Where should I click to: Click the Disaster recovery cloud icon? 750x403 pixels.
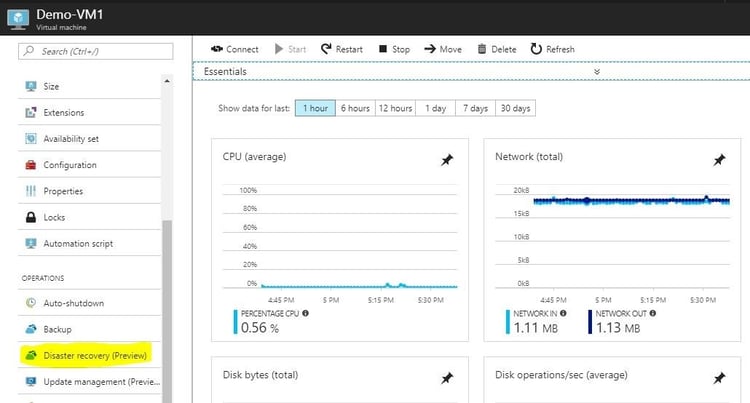(x=31, y=355)
